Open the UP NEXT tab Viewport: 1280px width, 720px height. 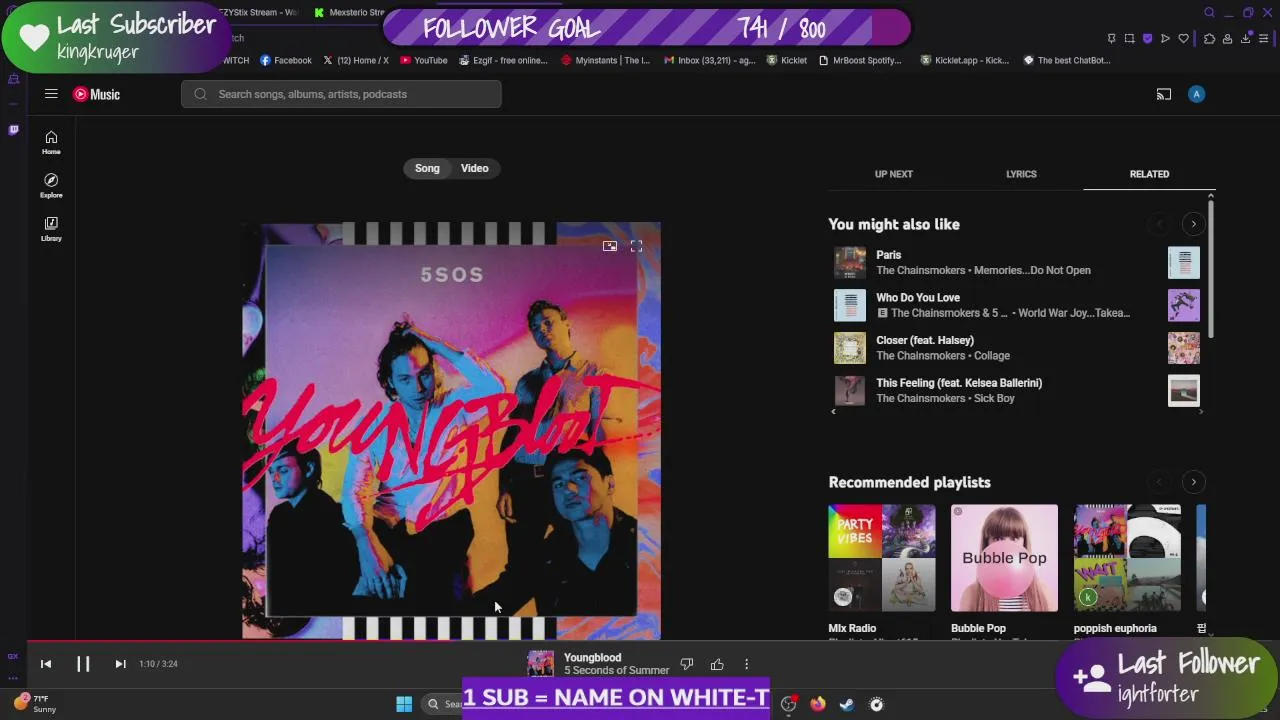tap(893, 174)
